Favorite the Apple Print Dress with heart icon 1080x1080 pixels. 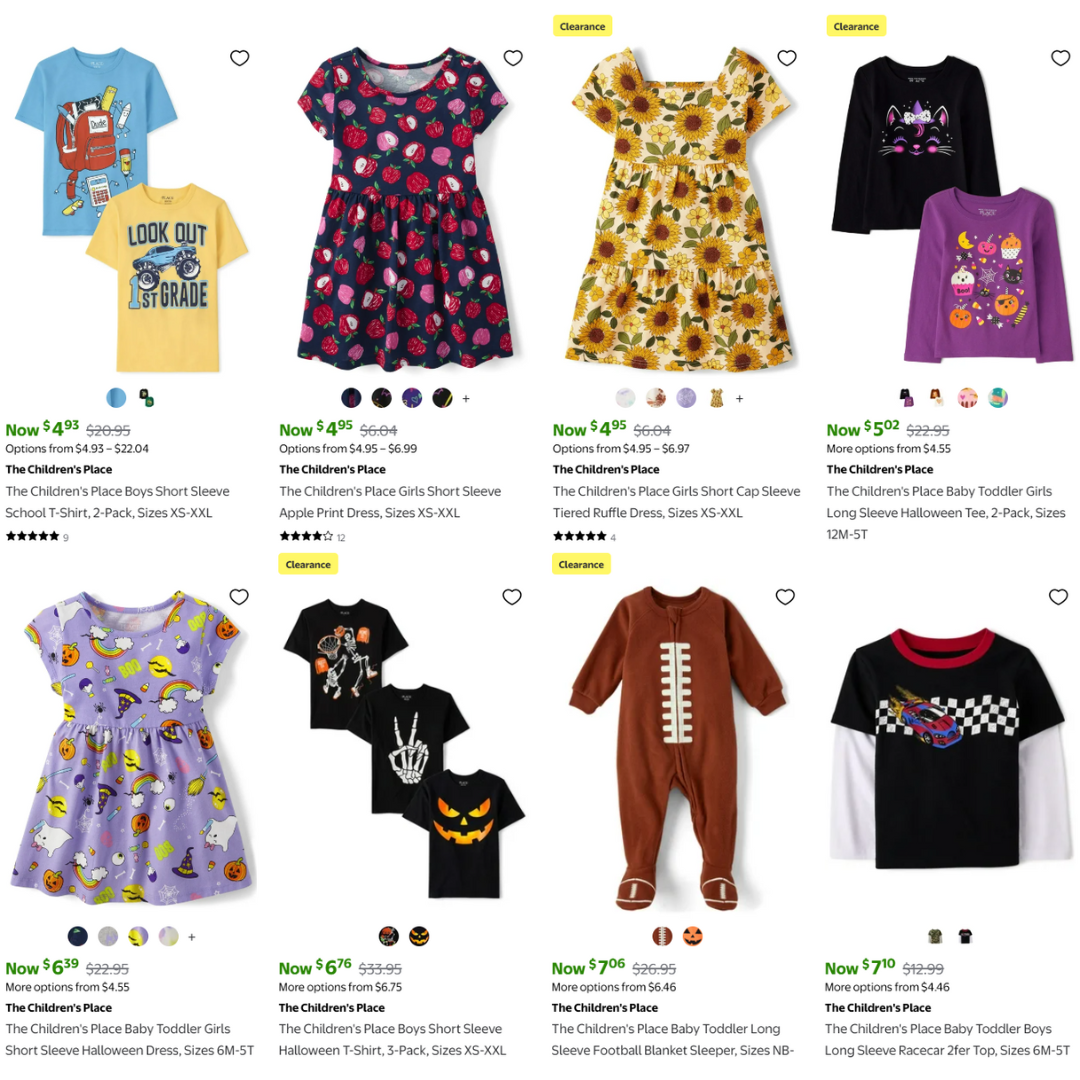tap(513, 58)
